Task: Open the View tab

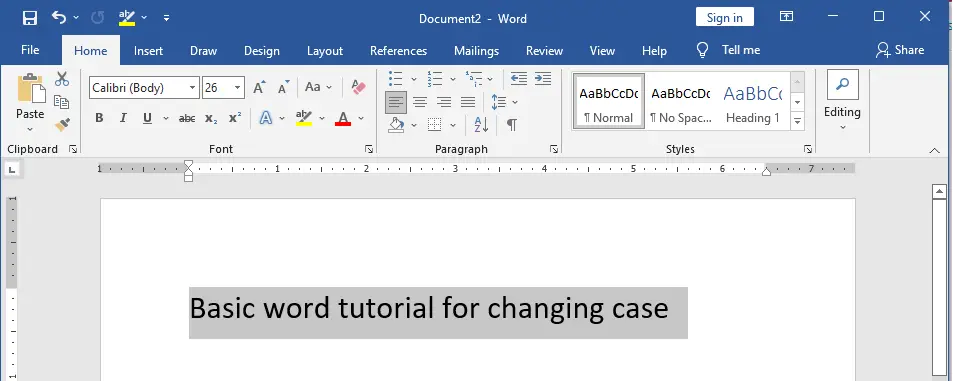Action: [x=602, y=51]
